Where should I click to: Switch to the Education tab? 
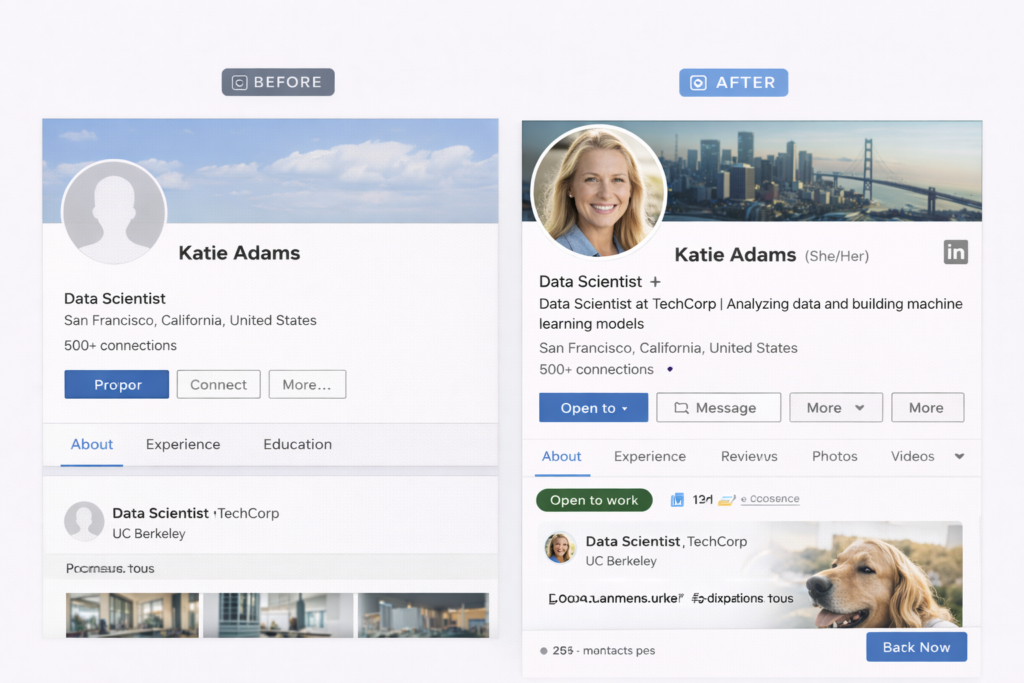[x=297, y=444]
